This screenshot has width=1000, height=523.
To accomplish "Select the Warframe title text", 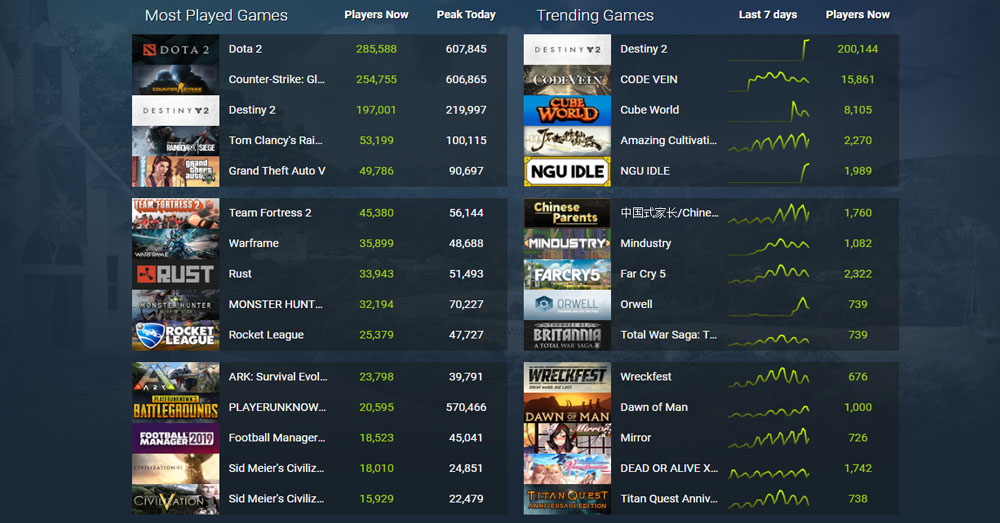I will (x=253, y=244).
